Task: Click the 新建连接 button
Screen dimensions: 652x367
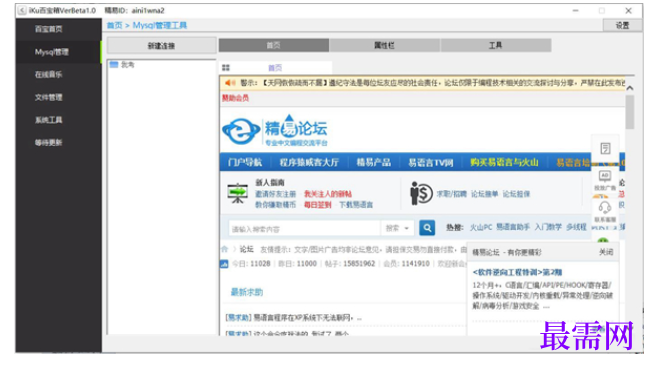Action: coord(161,46)
